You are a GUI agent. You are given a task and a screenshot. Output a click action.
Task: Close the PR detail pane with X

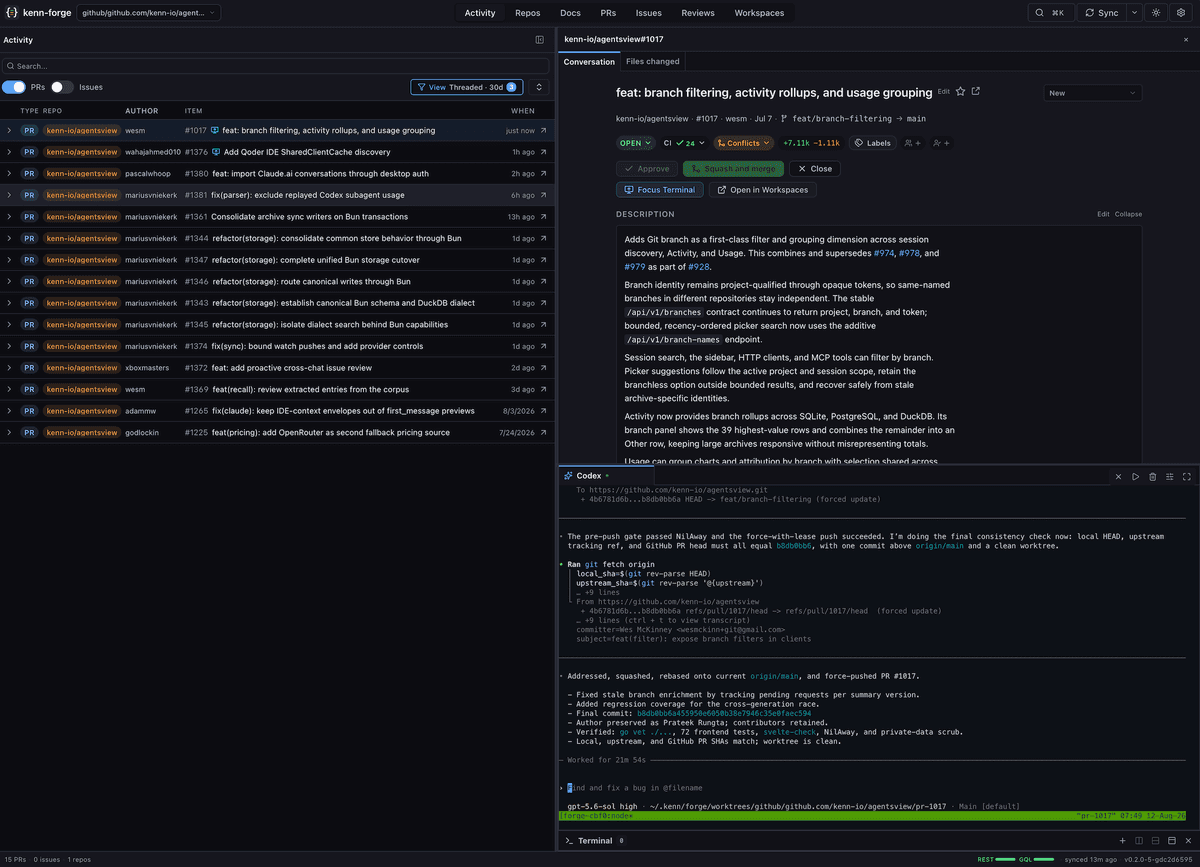(1186, 40)
